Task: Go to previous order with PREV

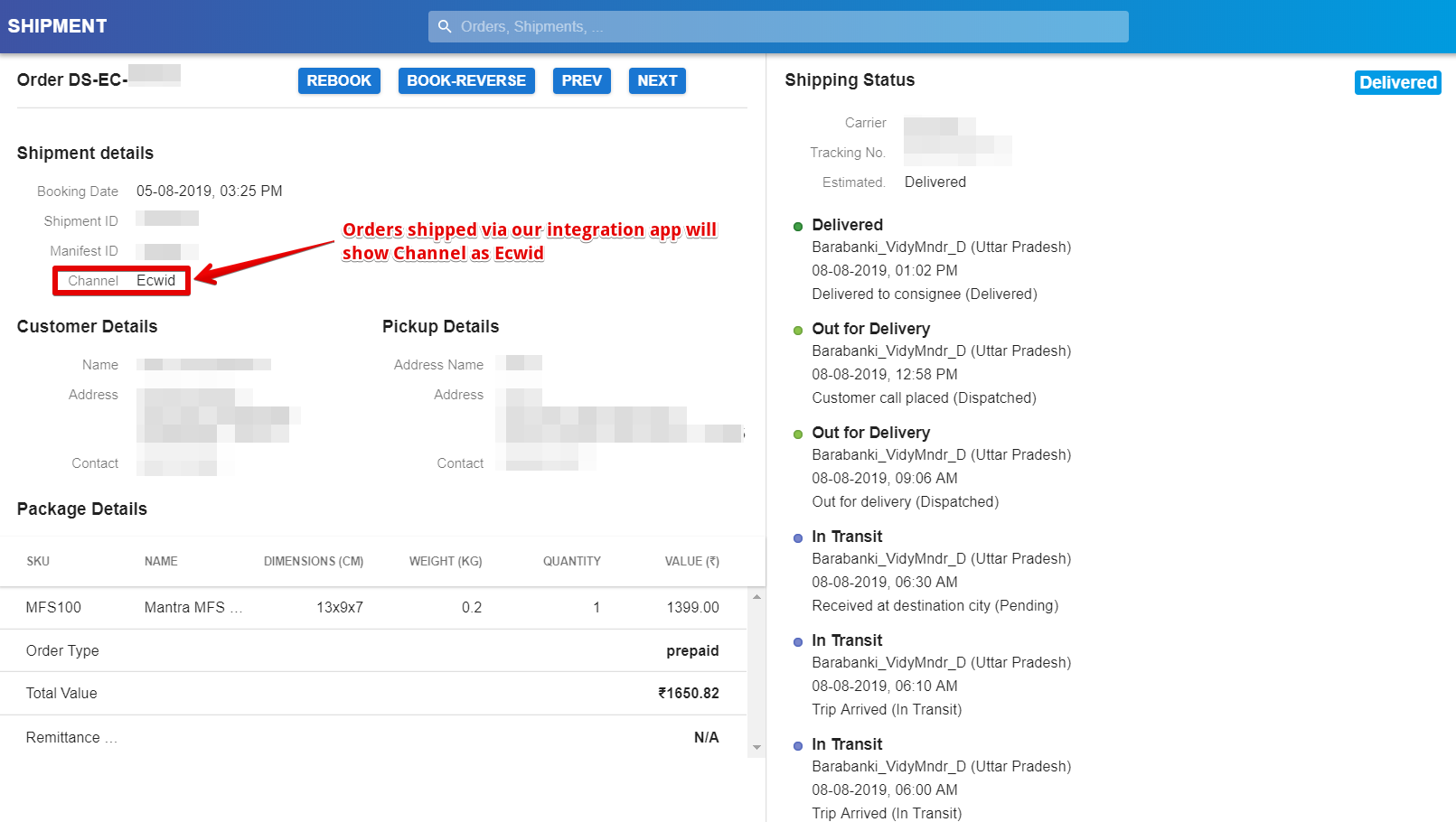Action: [581, 81]
